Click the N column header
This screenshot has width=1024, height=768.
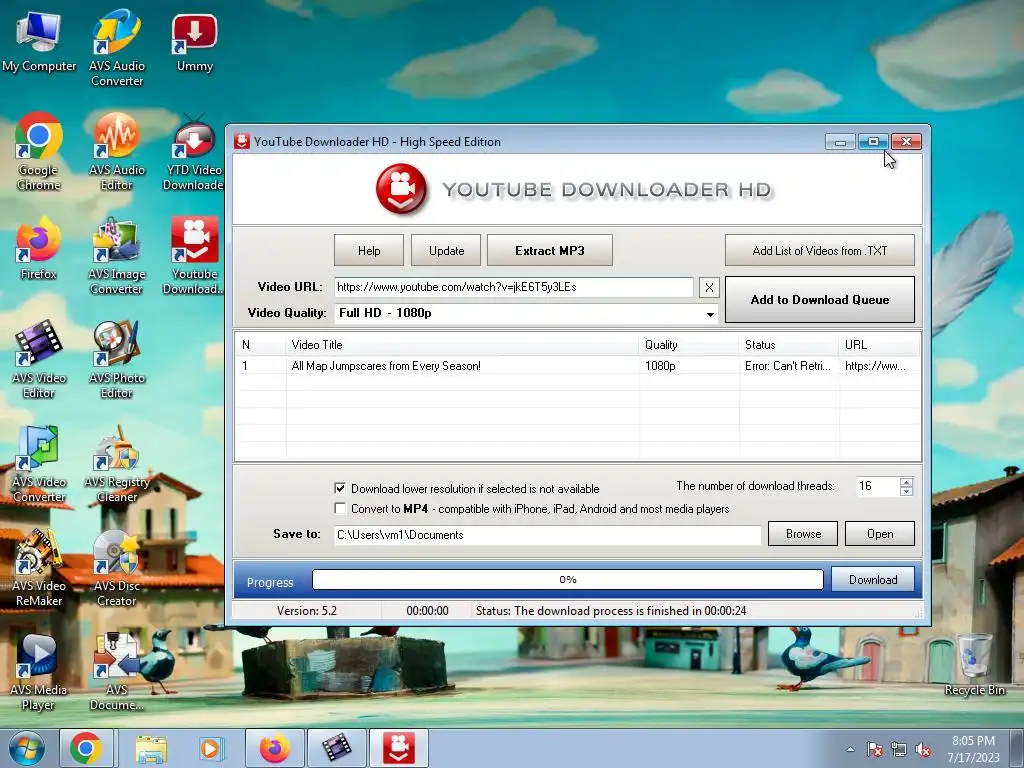261,345
